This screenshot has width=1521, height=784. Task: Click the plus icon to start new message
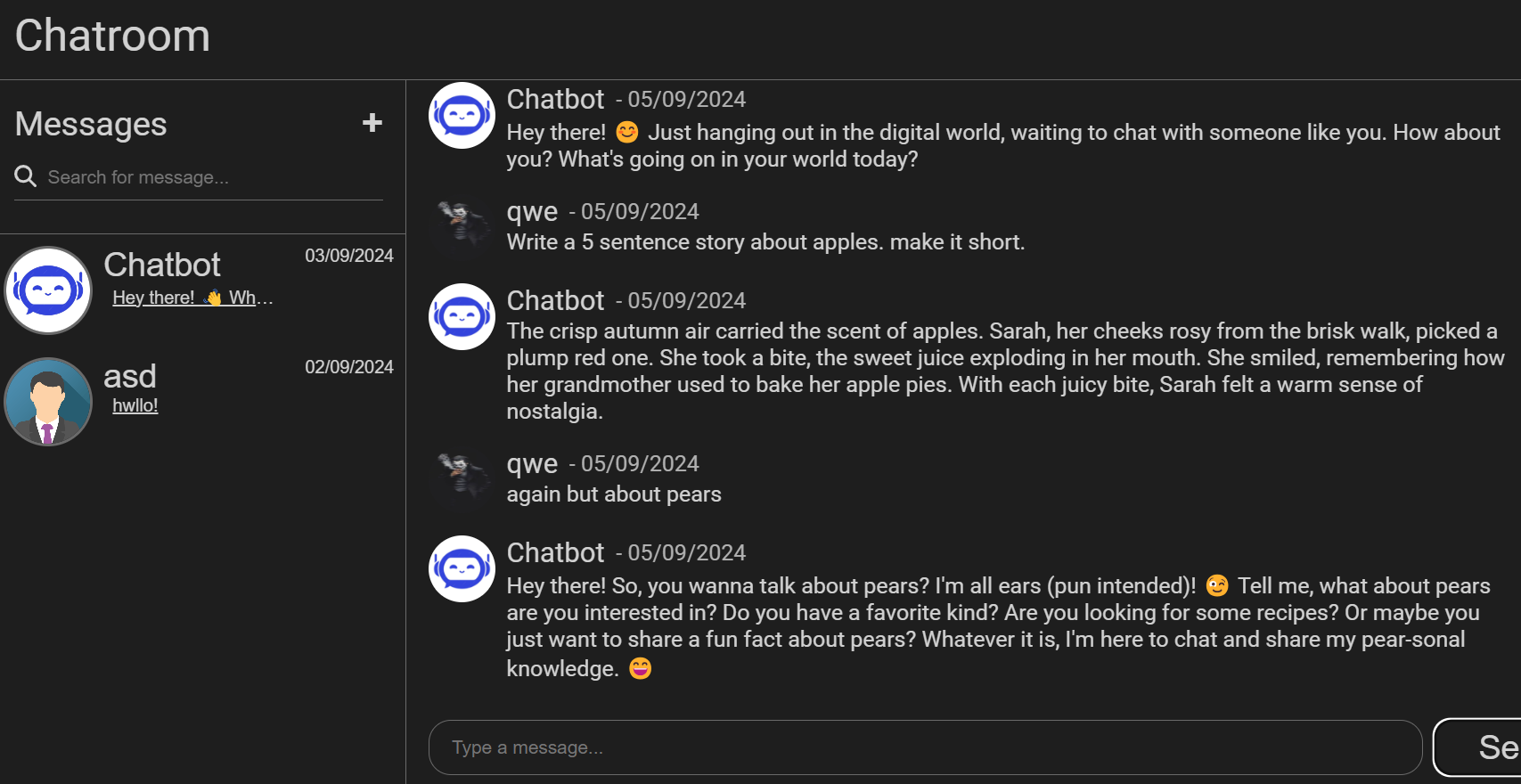(x=372, y=123)
